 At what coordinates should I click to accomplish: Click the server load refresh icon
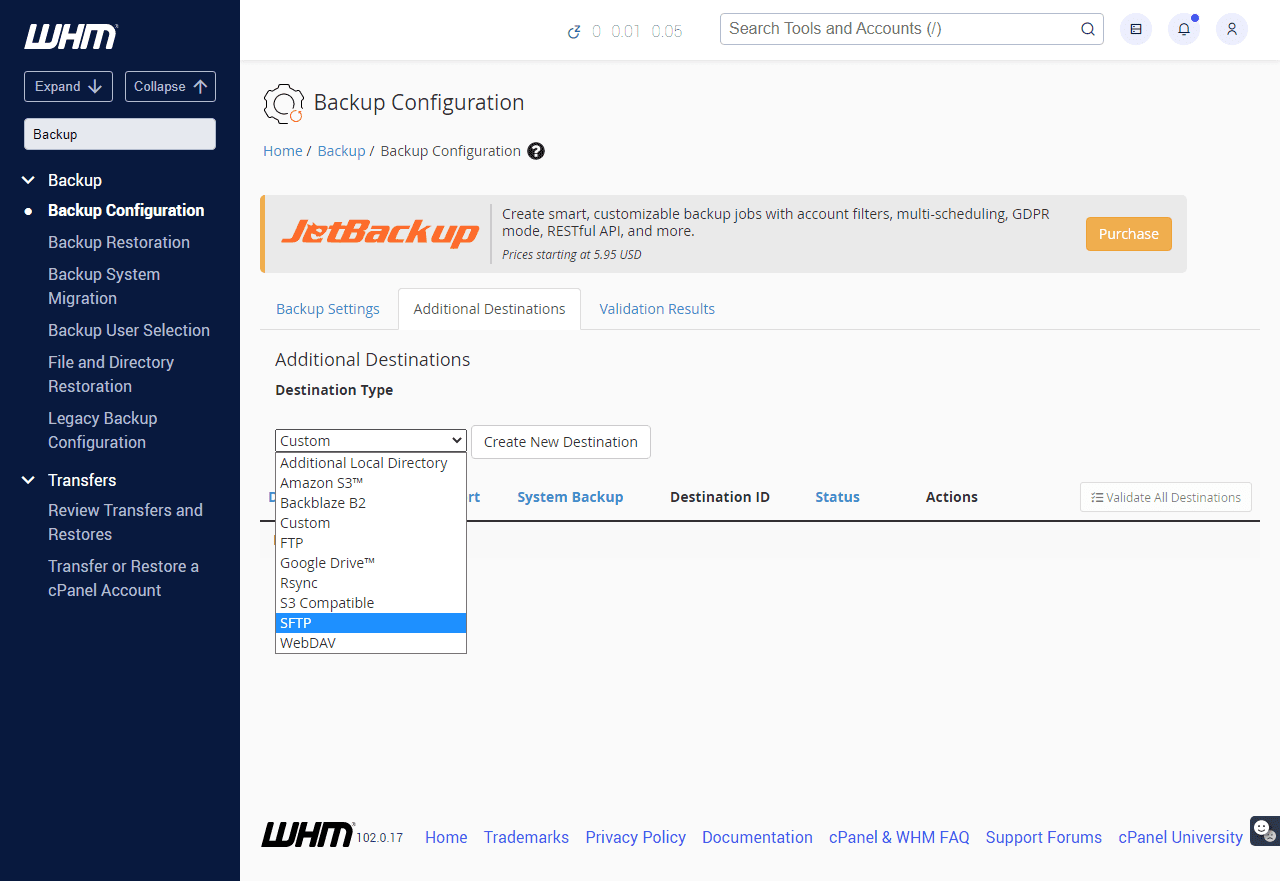(x=574, y=31)
